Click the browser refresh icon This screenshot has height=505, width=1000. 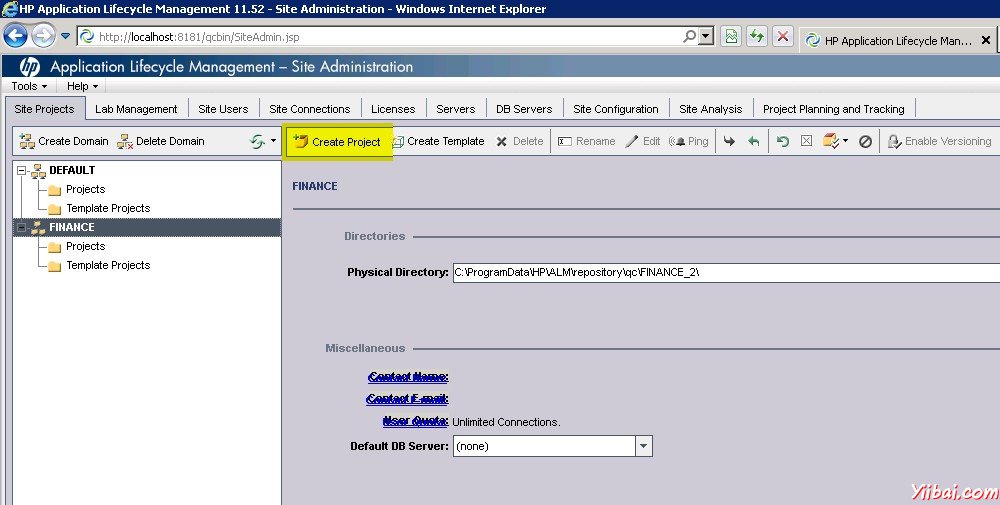click(757, 36)
